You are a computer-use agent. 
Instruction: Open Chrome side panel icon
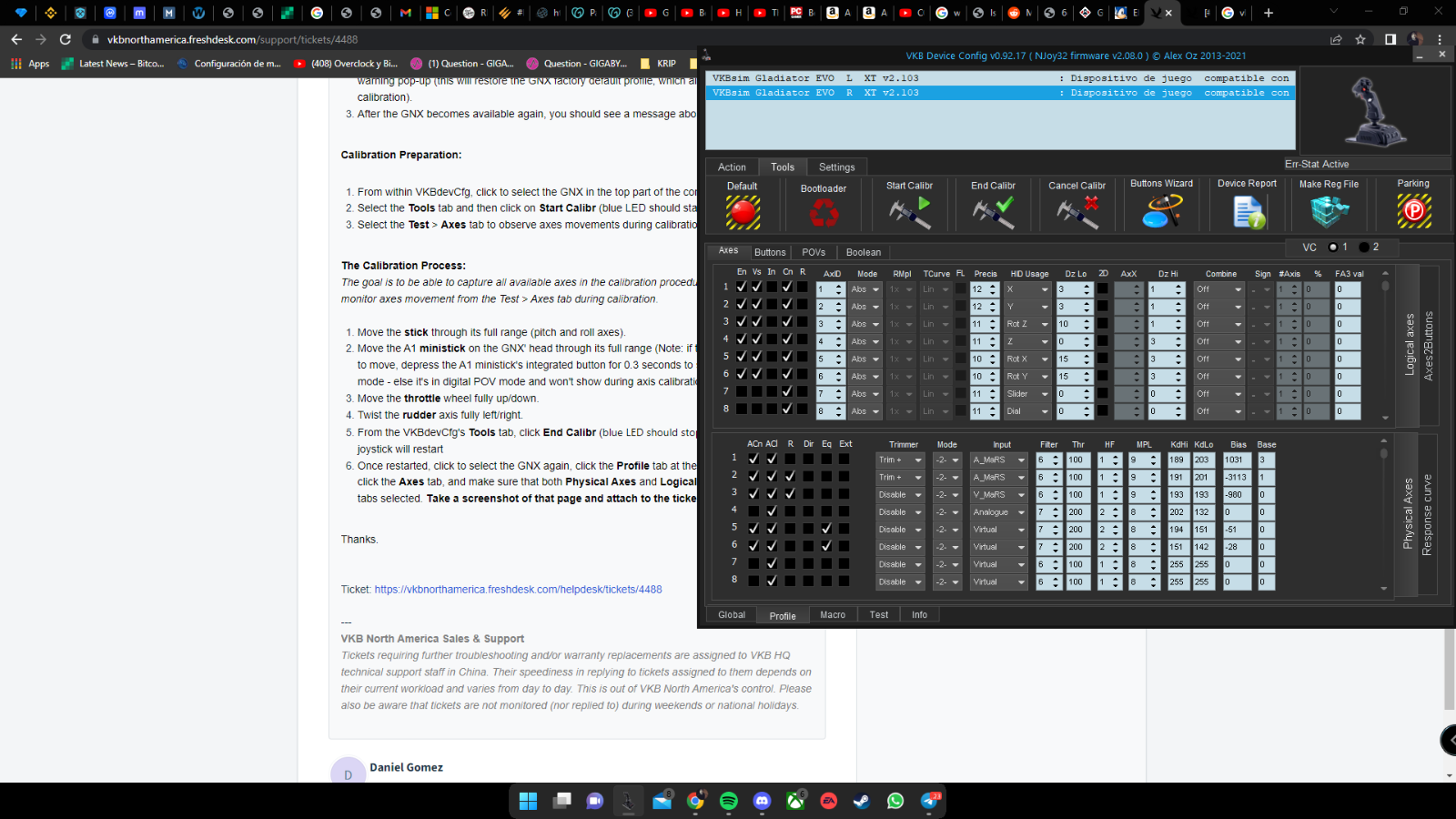click(1390, 39)
